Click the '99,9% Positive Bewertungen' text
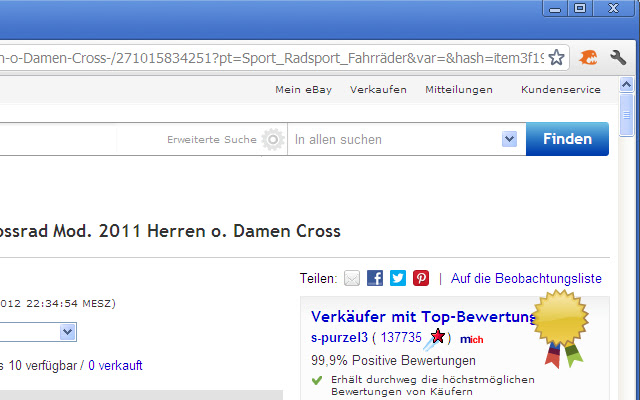The image size is (640, 400). click(393, 360)
